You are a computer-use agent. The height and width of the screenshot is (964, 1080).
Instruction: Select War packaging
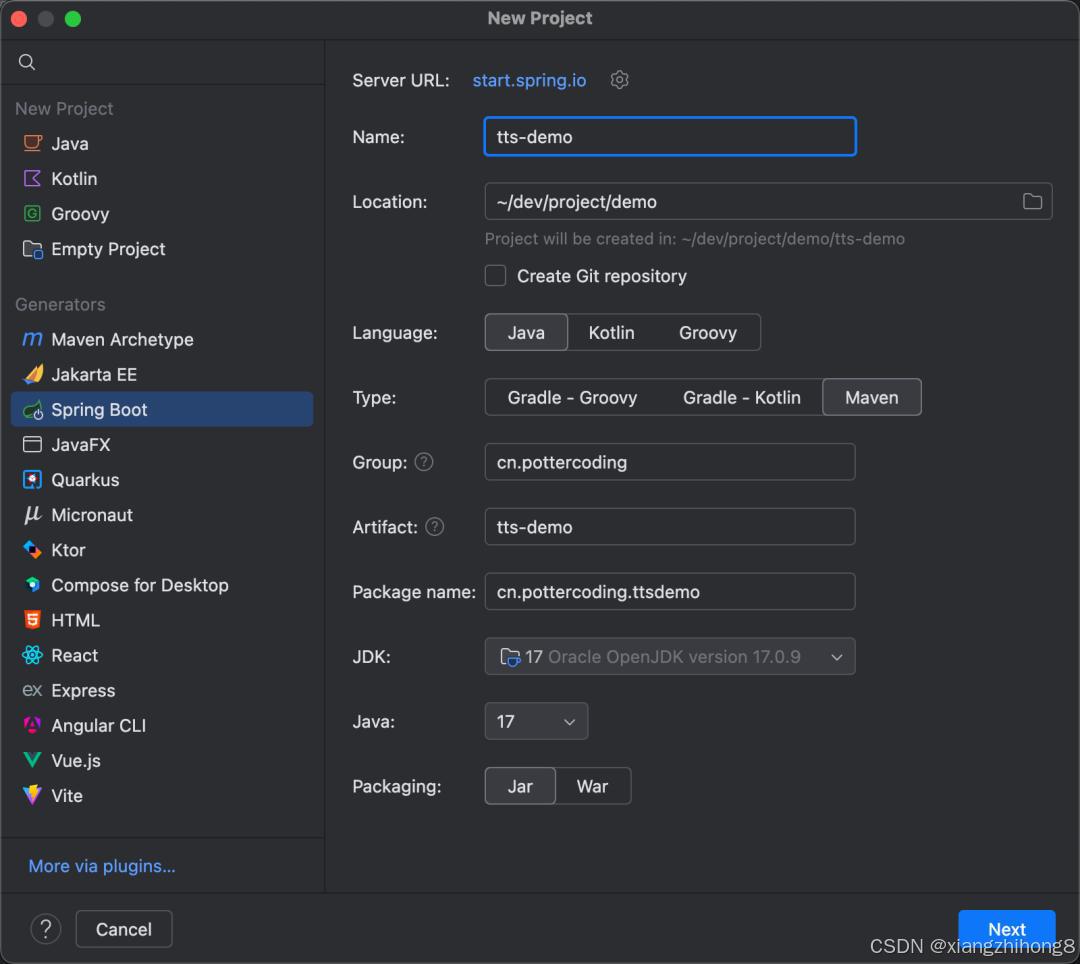(592, 786)
